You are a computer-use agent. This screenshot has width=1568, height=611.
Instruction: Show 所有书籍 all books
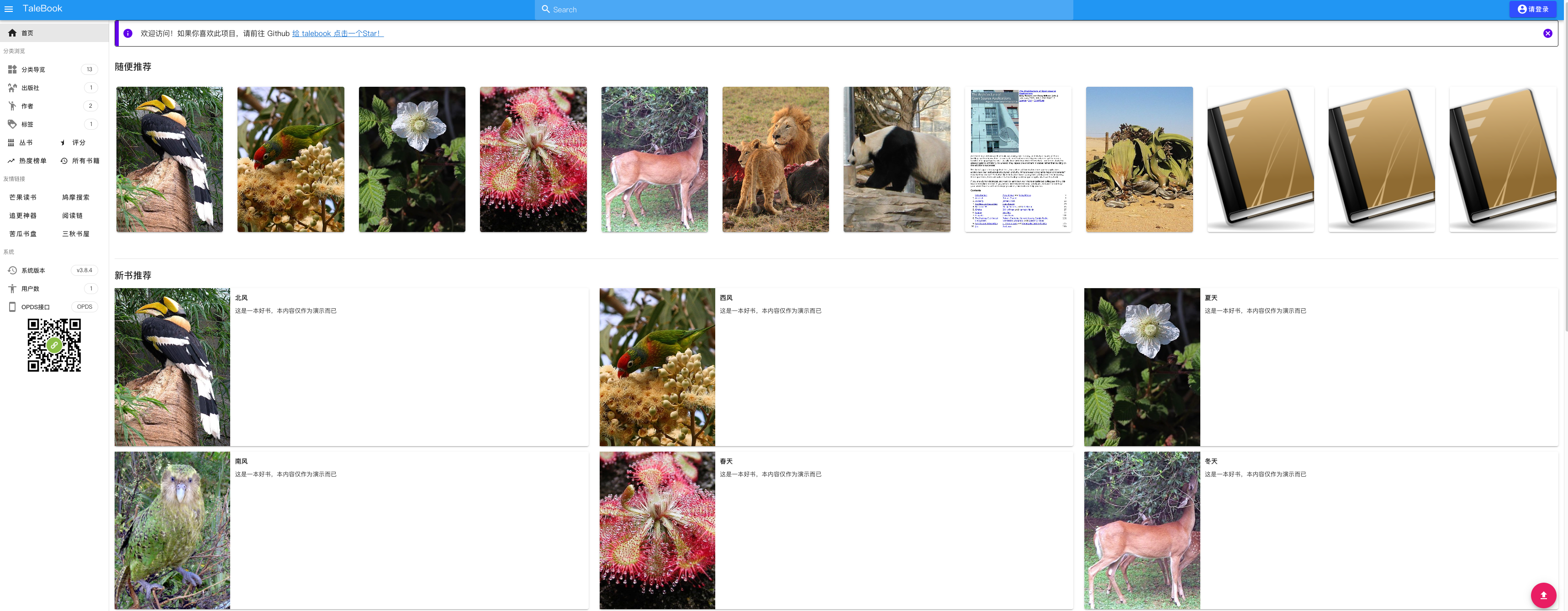pos(84,161)
